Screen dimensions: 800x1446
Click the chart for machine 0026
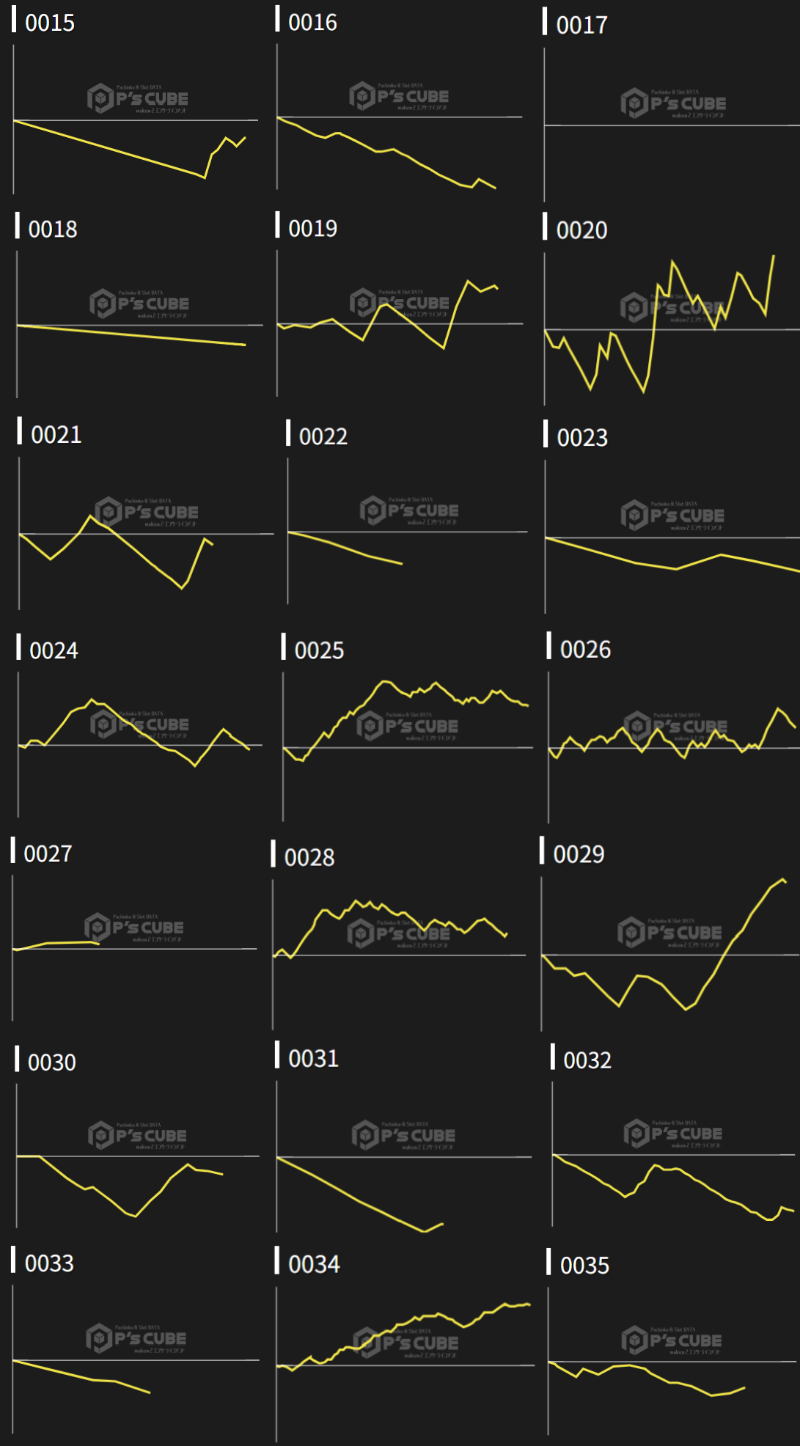click(672, 742)
